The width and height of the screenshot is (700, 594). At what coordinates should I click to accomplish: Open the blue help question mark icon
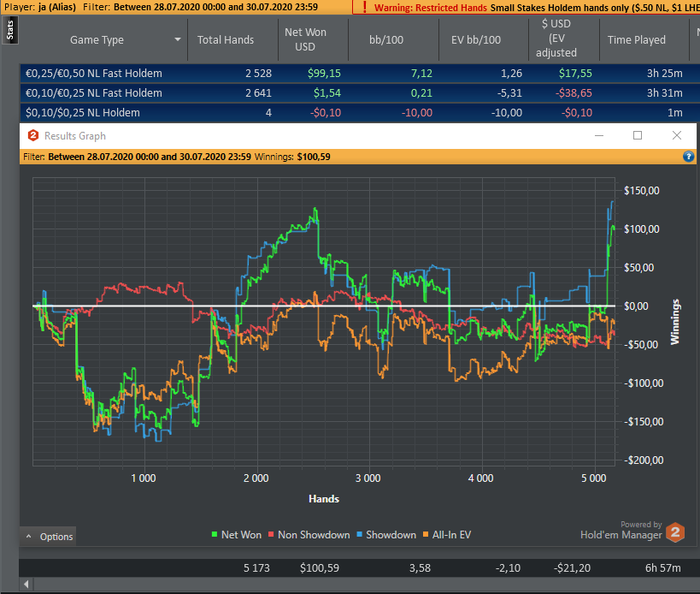(688, 156)
